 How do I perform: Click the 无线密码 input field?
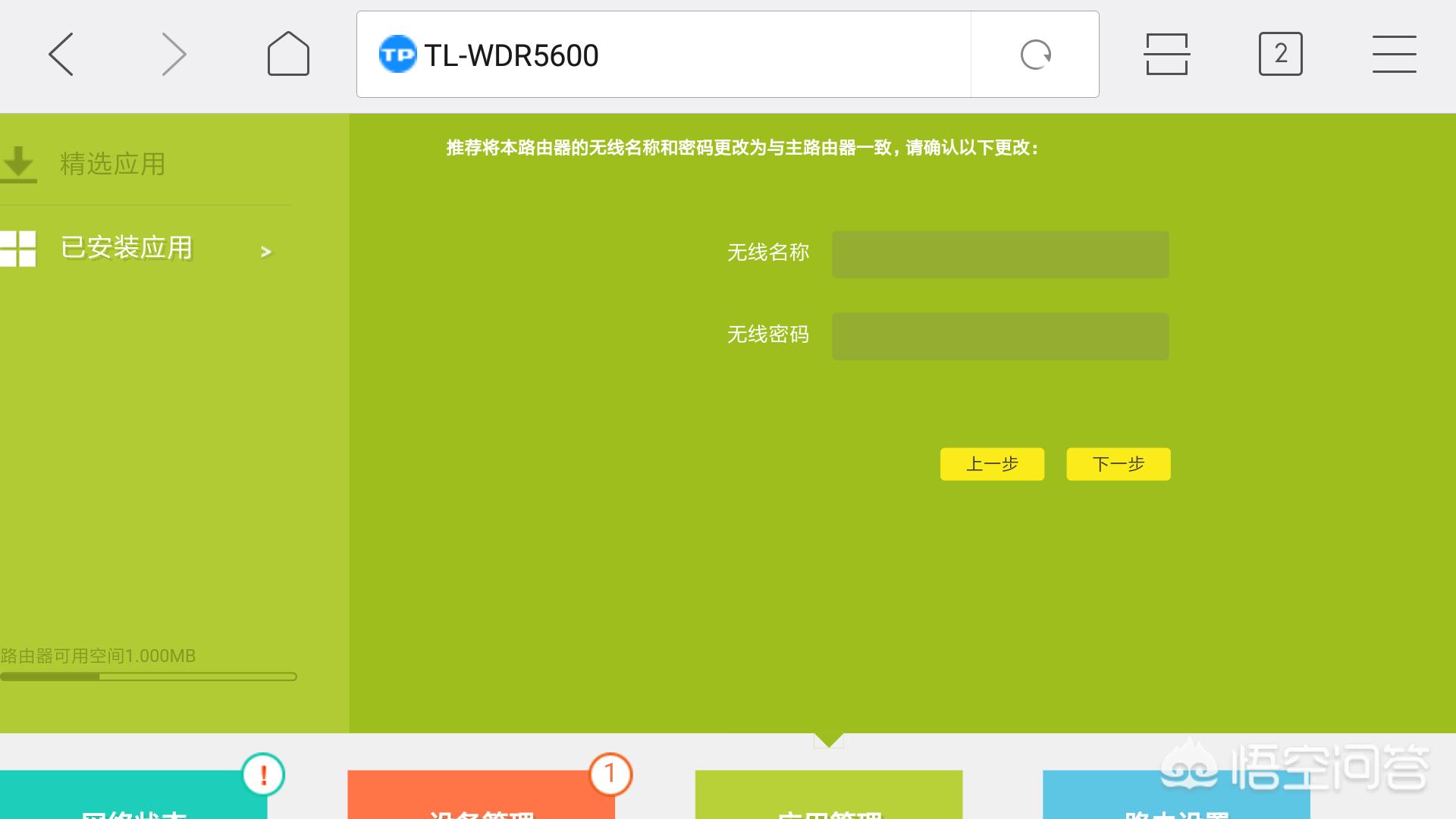pos(1000,336)
